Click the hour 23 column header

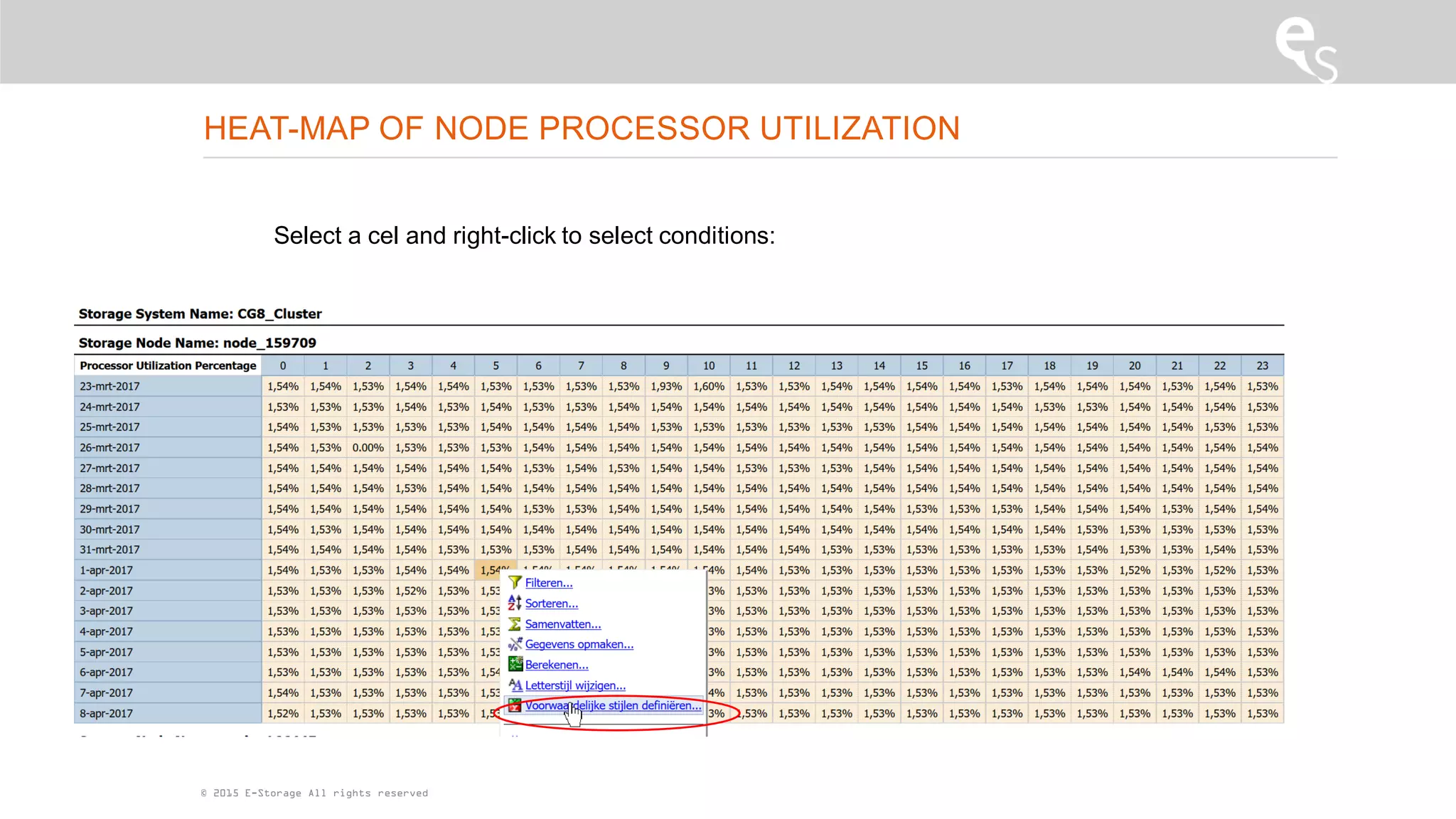(1262, 365)
